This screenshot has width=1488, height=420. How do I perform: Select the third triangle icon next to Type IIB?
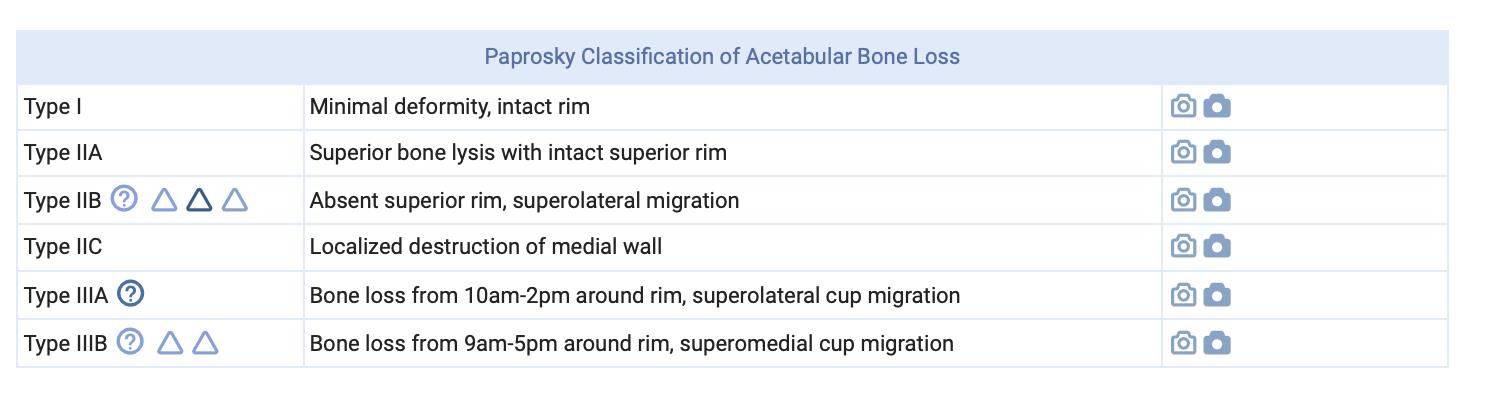click(234, 200)
